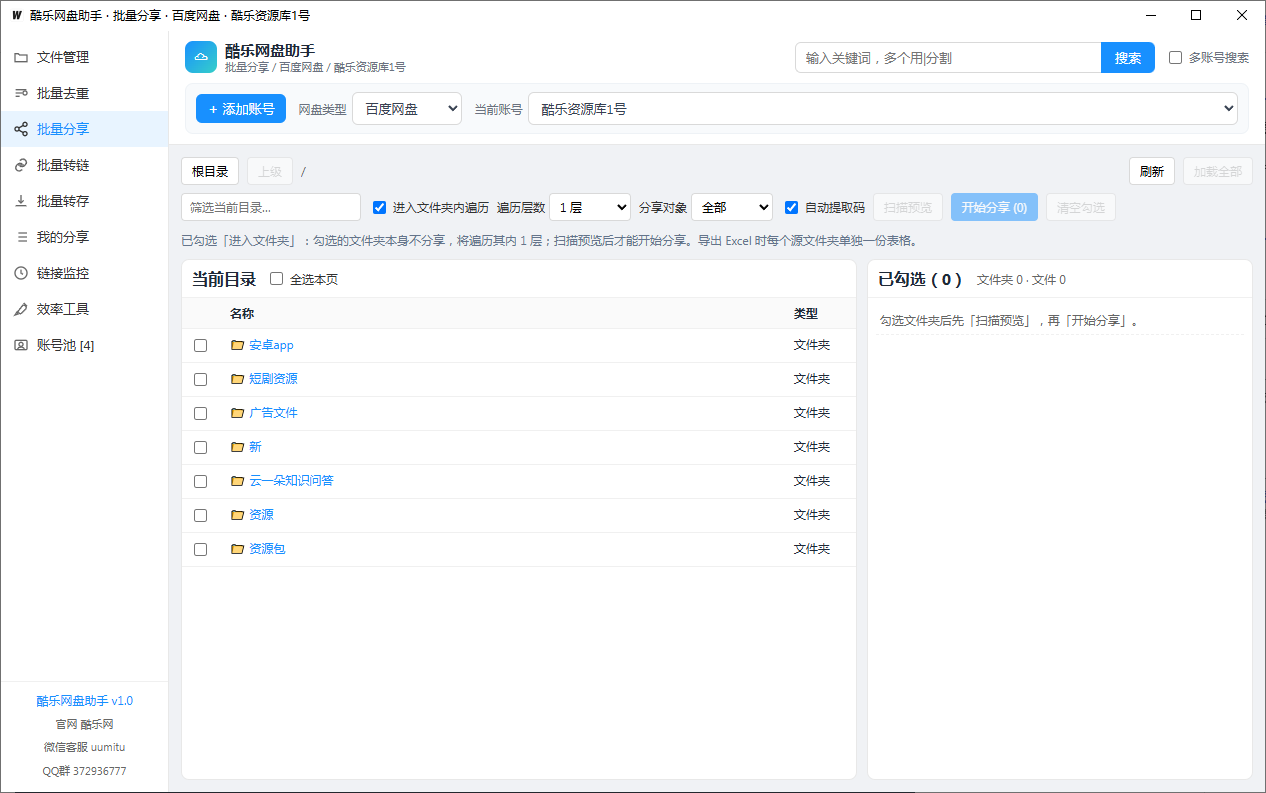Open 文件管理 in the sidebar

[x=84, y=58]
